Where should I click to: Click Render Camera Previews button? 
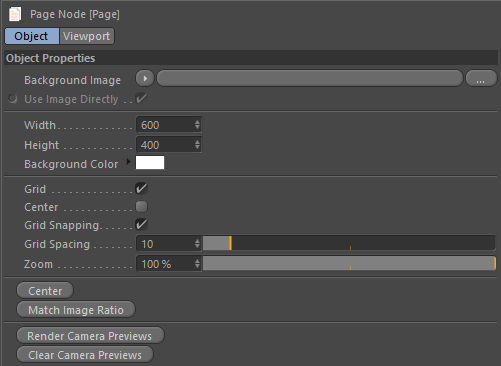click(90, 336)
